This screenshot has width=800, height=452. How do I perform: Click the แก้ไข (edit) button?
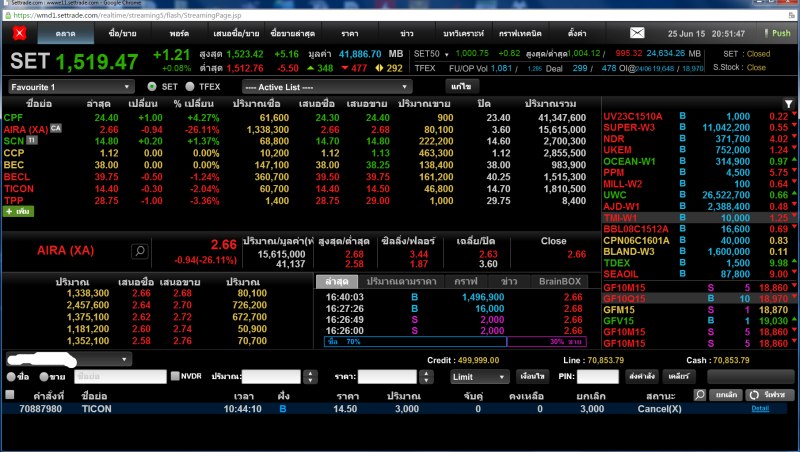[461, 86]
